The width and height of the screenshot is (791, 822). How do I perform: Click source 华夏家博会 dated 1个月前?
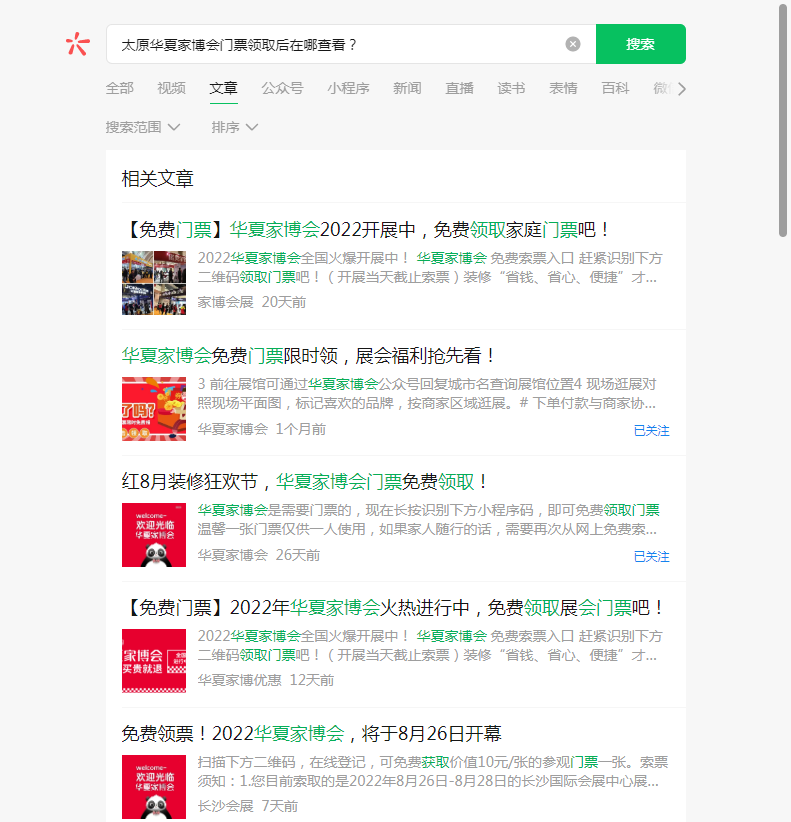pyautogui.click(x=233, y=429)
